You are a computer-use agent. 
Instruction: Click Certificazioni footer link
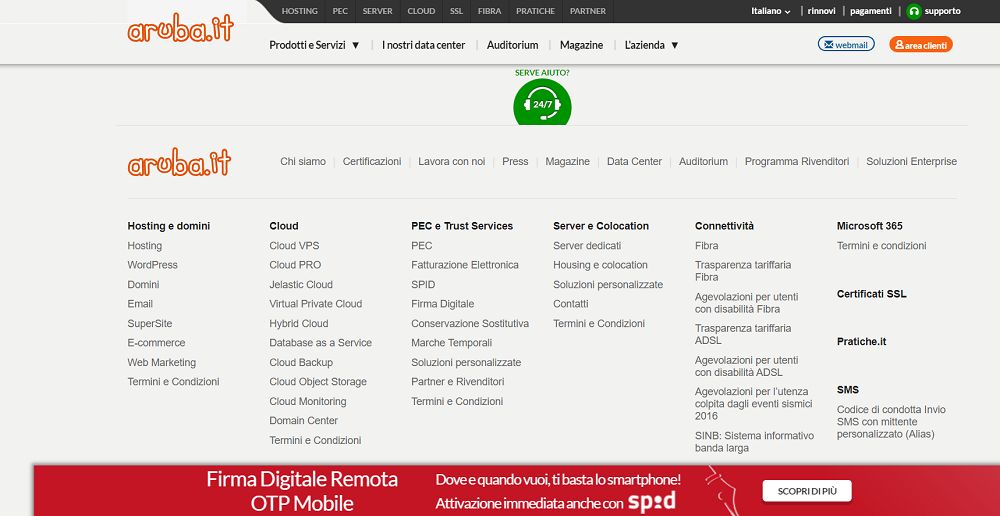(x=372, y=162)
